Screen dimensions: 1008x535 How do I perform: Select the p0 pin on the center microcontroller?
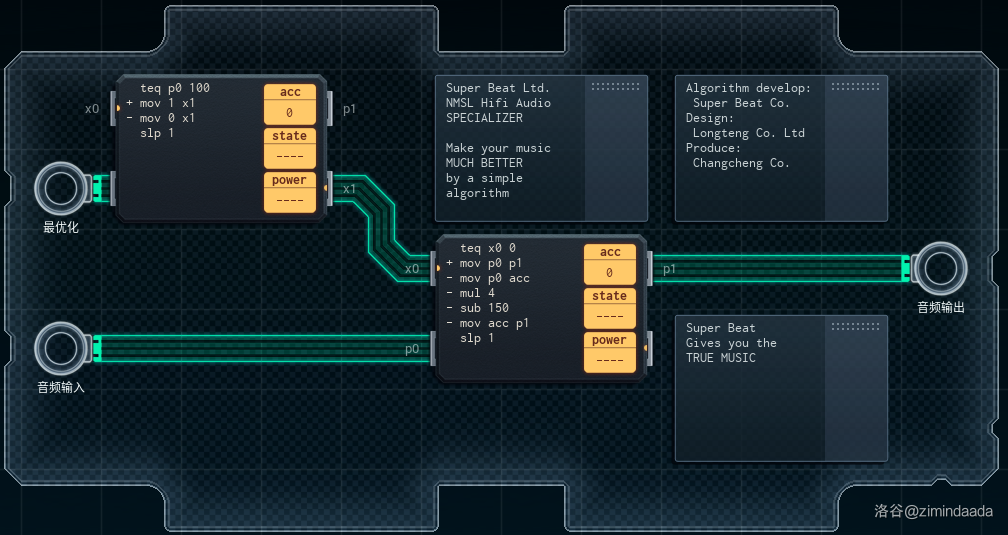[433, 348]
